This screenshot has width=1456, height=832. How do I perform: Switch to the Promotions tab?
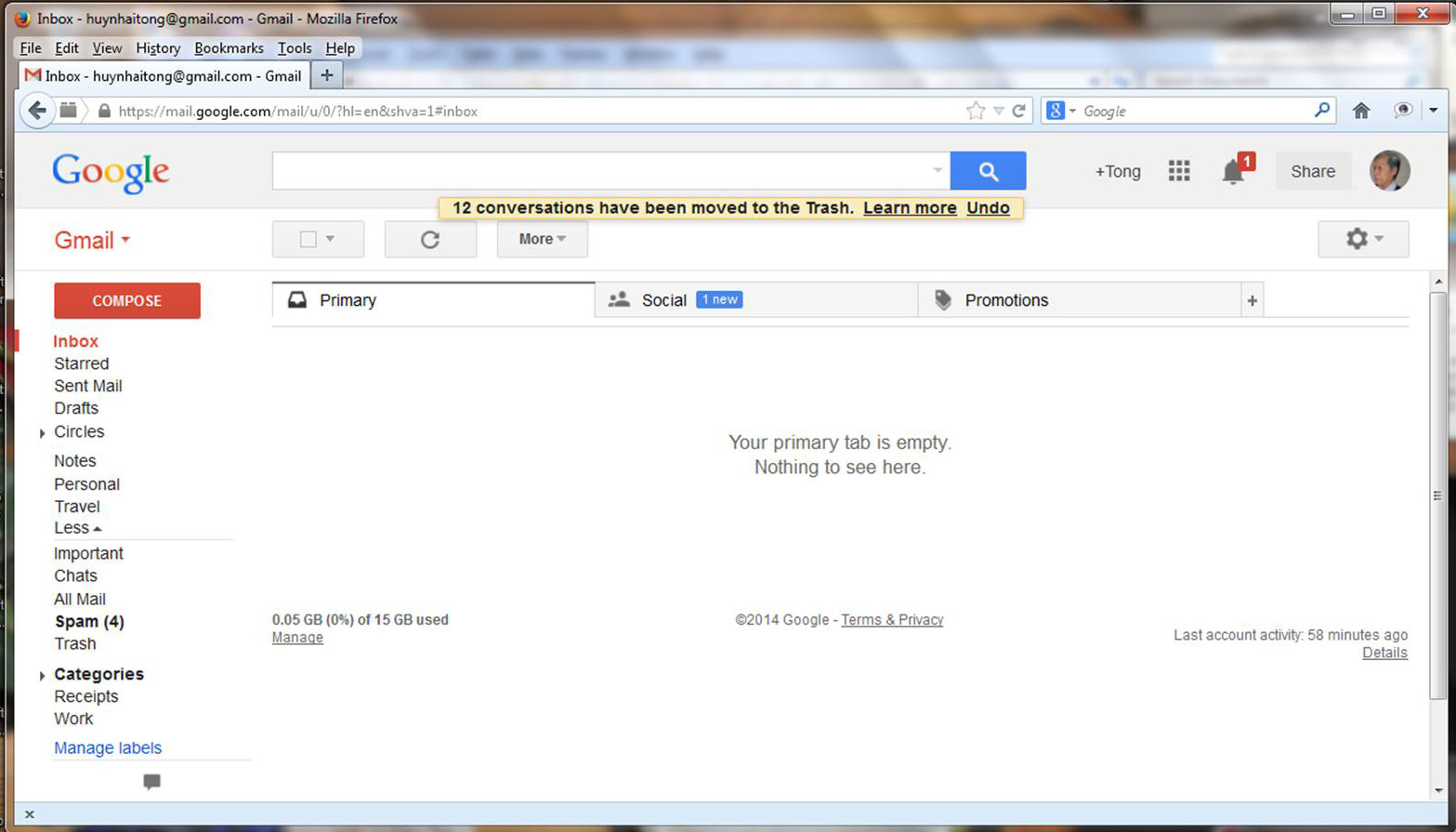(x=1080, y=300)
